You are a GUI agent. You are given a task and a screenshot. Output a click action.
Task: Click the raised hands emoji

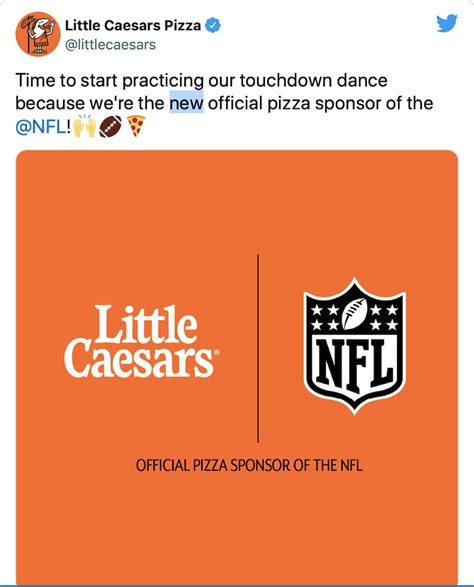click(85, 126)
